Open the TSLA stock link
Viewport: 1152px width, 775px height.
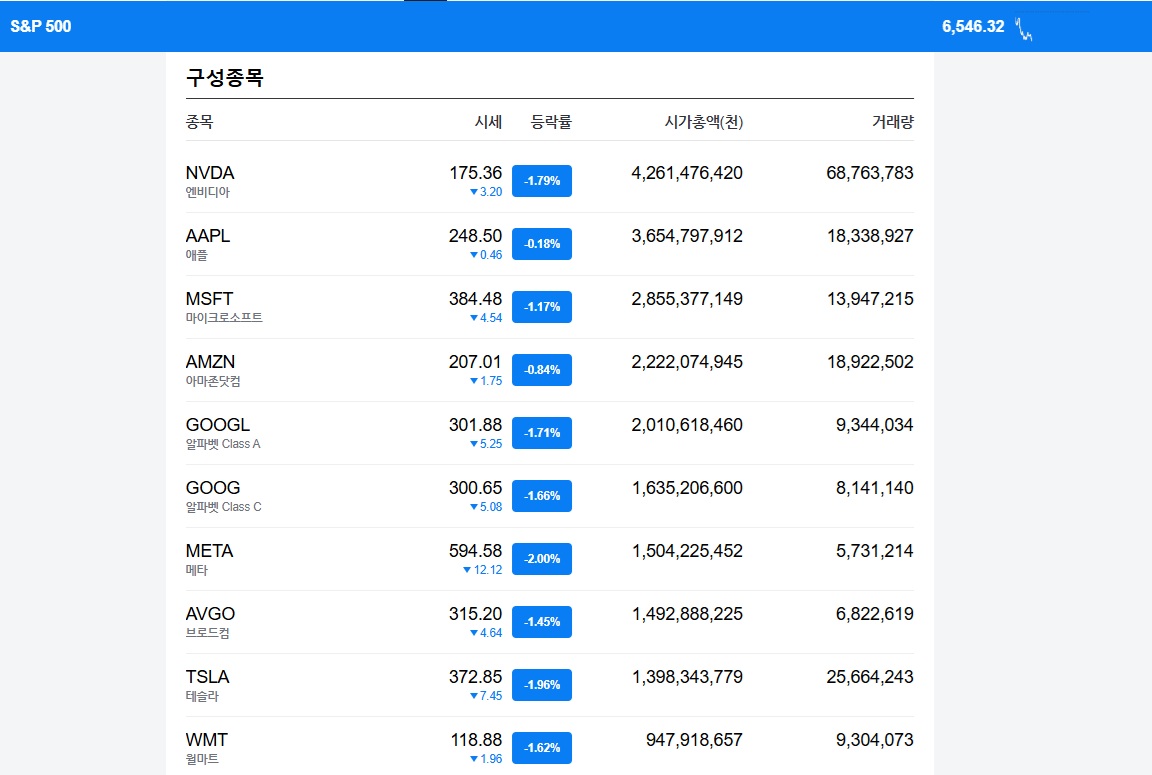(208, 677)
